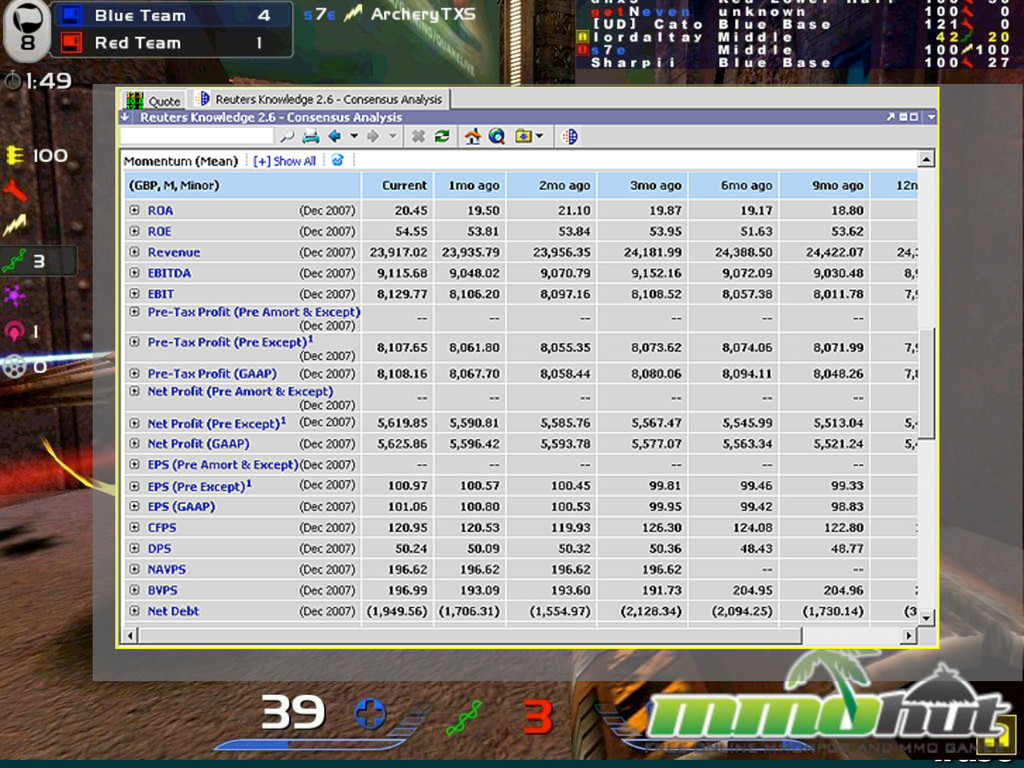Screen dimensions: 1024x768
Task: Expand the Net Debt row
Action: [x=135, y=611]
